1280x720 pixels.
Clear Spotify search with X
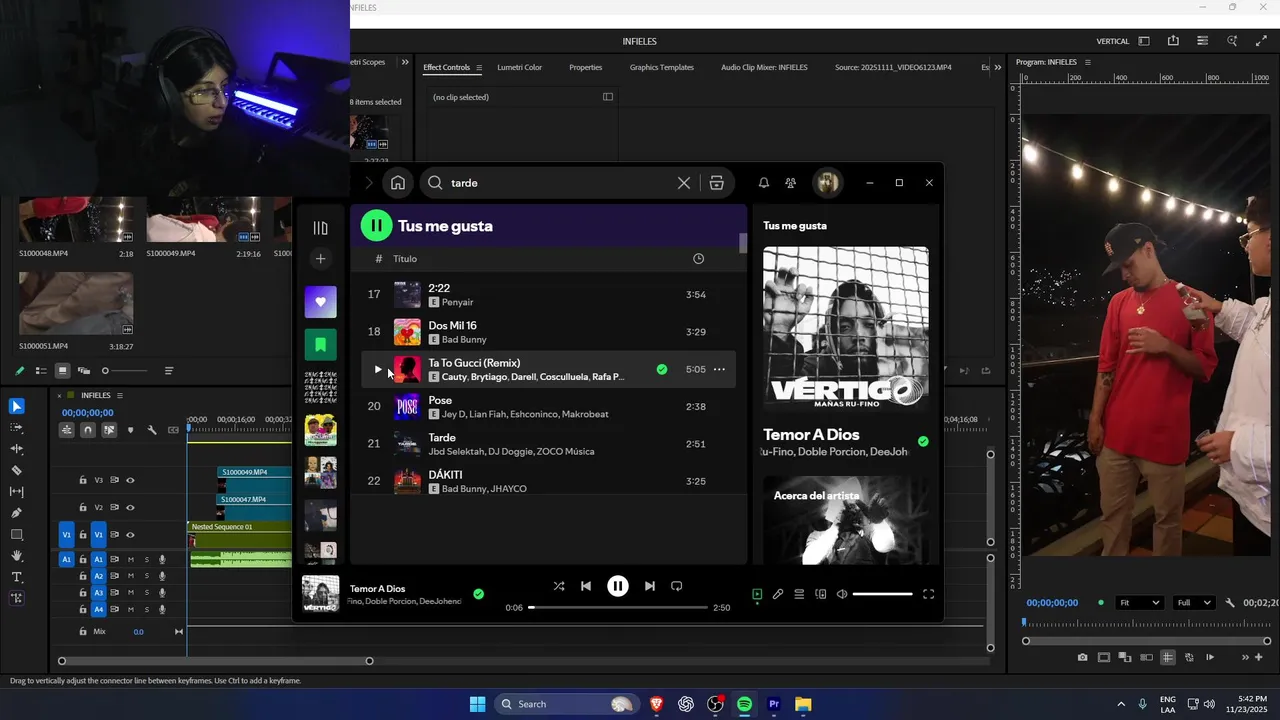point(684,183)
